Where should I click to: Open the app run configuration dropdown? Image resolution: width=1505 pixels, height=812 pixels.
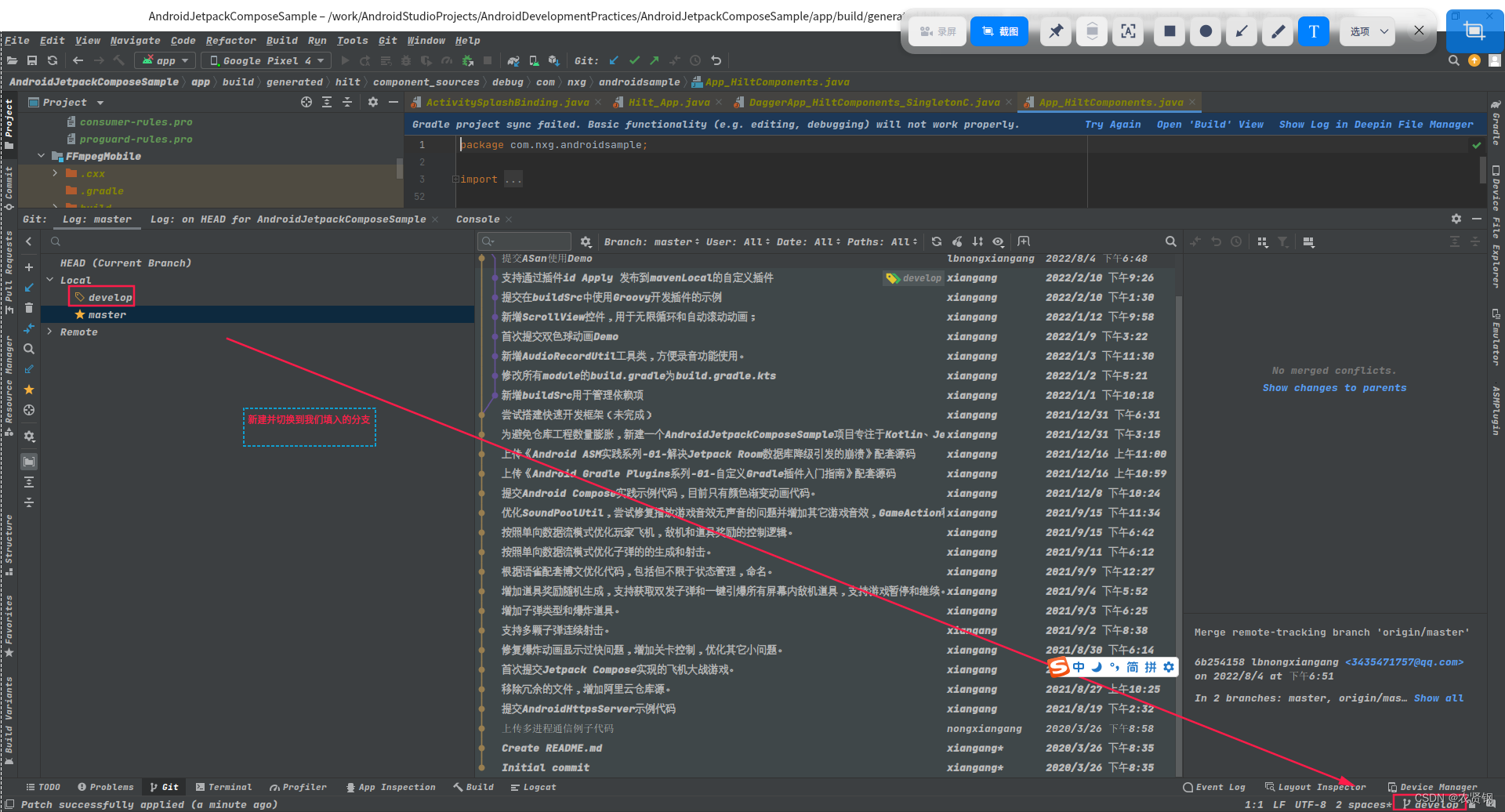[165, 60]
